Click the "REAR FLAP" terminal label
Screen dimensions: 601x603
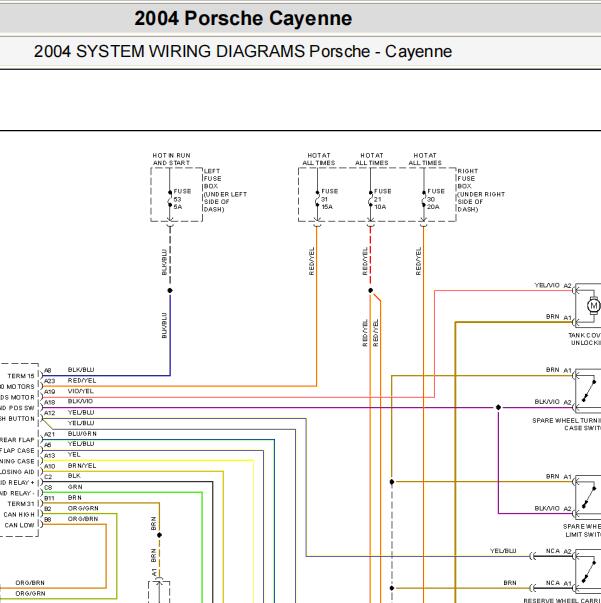point(17,440)
